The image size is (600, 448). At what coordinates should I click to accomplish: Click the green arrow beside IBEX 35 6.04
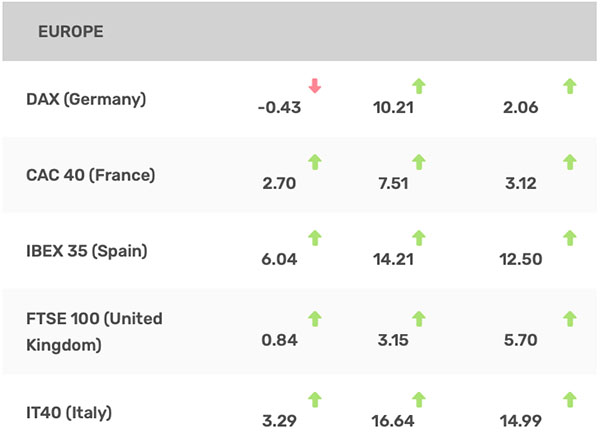tap(315, 238)
